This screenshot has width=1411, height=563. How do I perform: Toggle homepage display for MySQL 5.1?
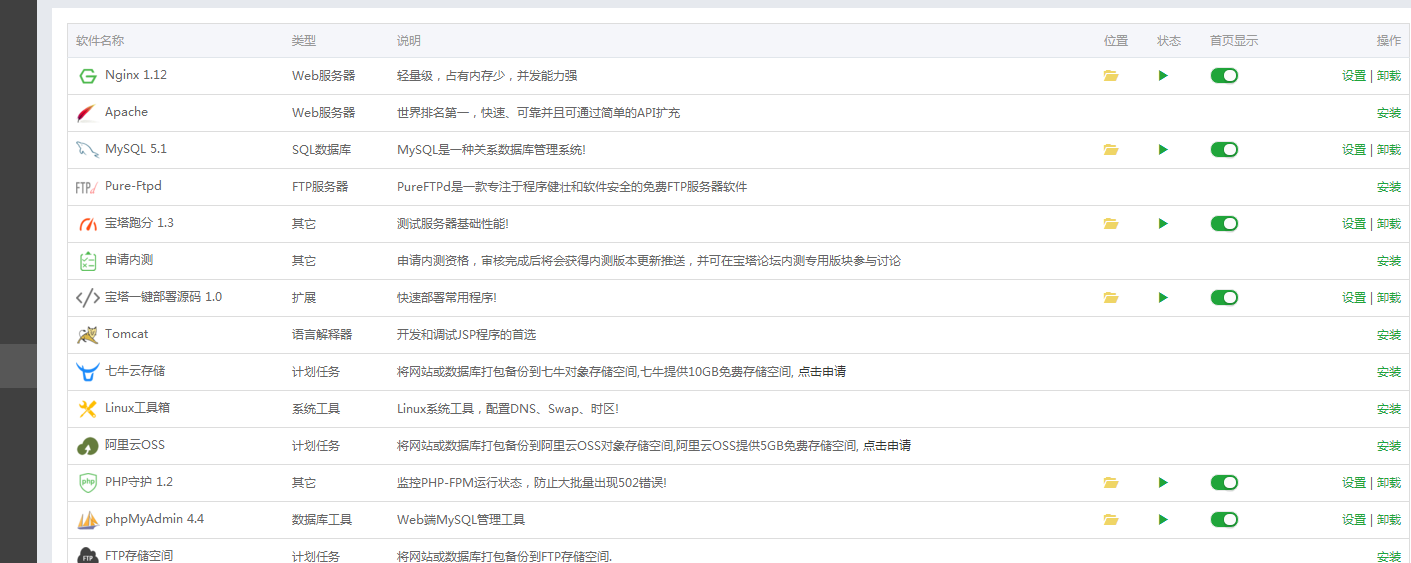pyautogui.click(x=1224, y=150)
